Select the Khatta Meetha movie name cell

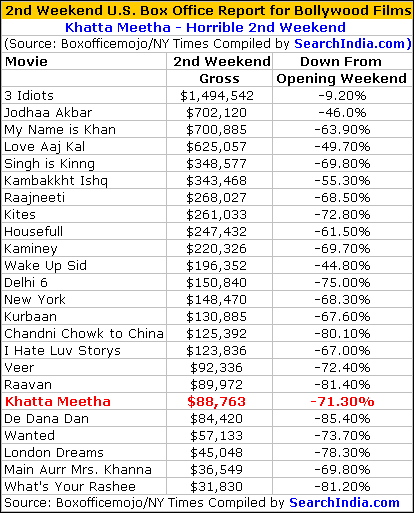pyautogui.click(x=84, y=401)
